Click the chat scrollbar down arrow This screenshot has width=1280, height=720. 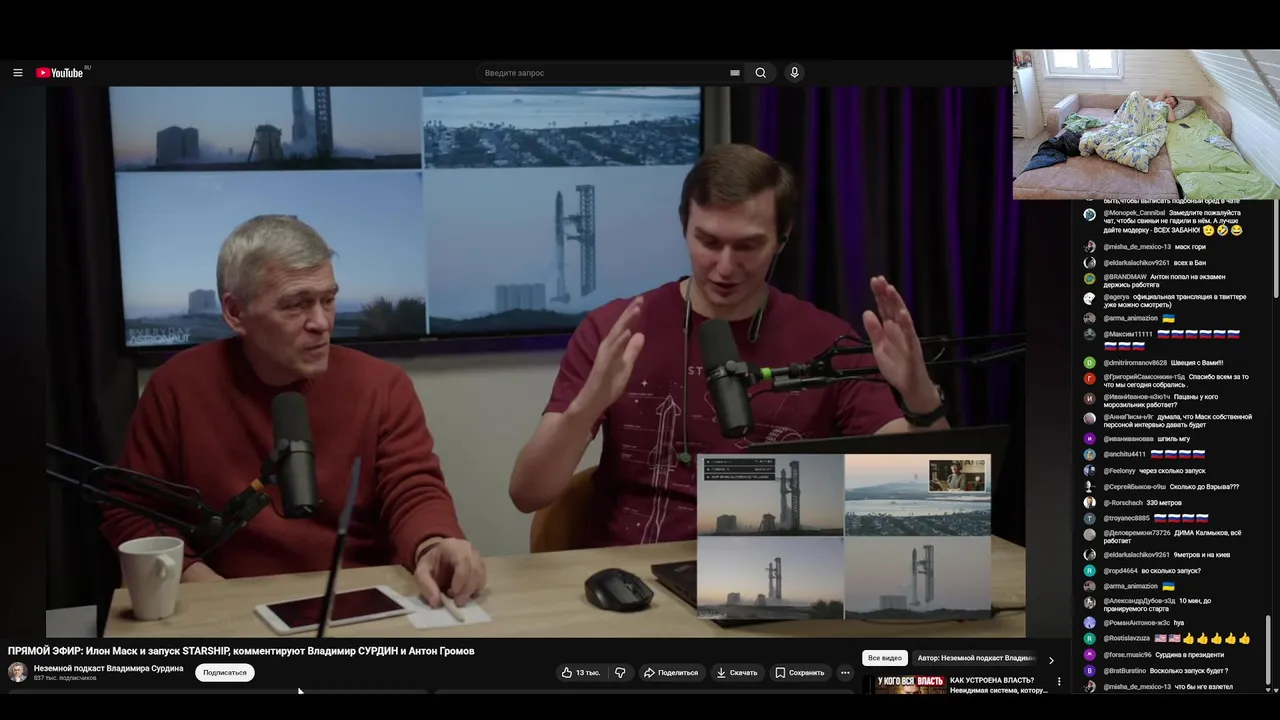coord(1270,688)
